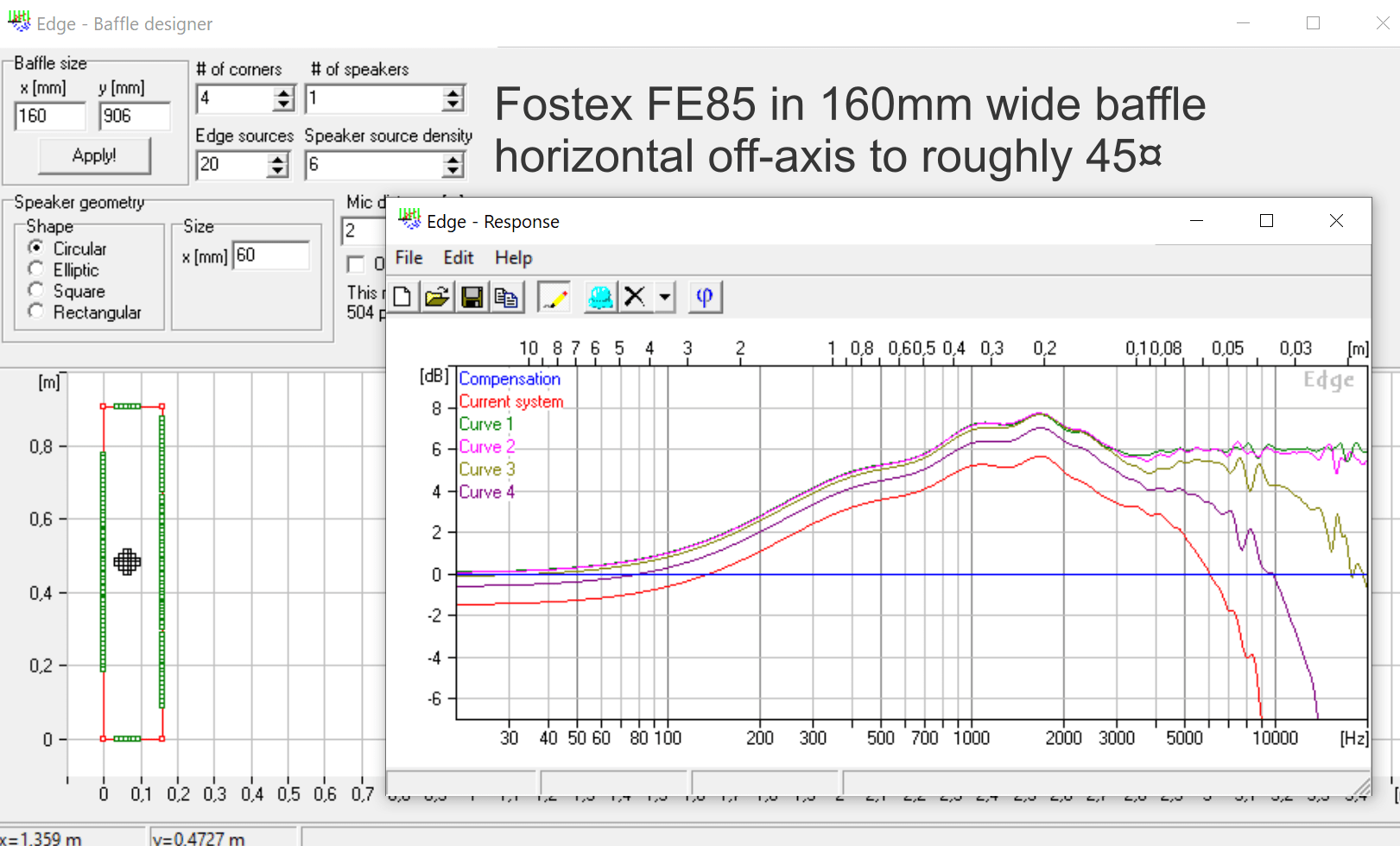Click the top-left corner handle of baffle outline

(104, 406)
